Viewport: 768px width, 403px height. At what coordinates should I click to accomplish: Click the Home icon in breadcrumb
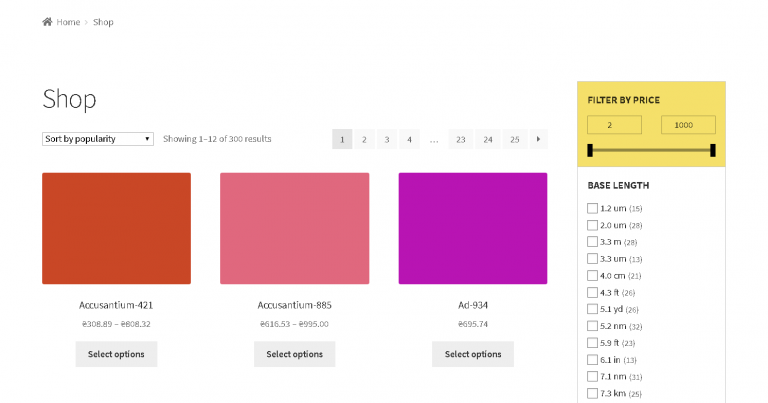click(47, 22)
